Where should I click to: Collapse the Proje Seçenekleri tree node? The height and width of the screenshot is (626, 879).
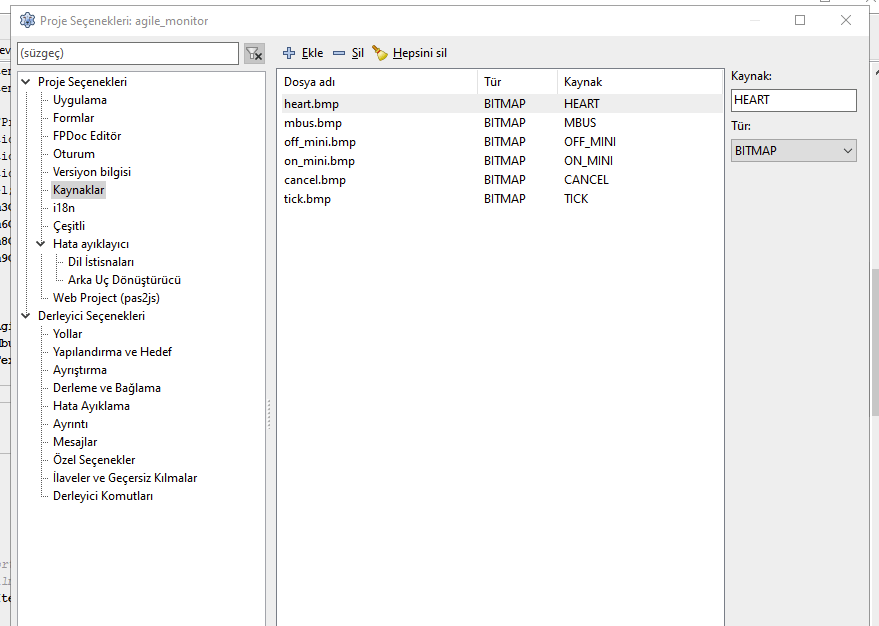26,82
